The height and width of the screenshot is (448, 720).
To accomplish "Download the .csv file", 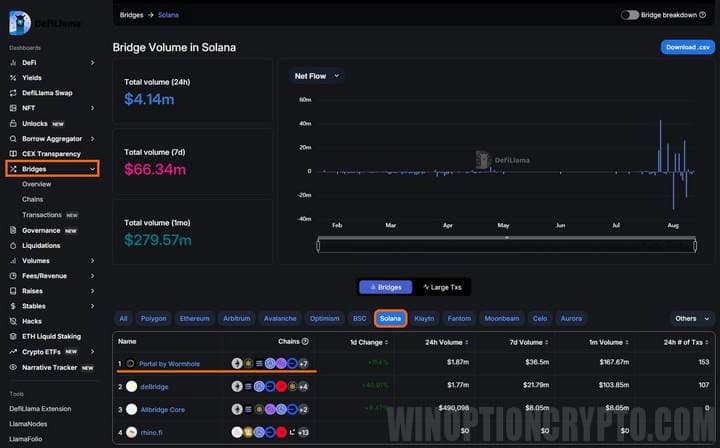I will (x=687, y=47).
